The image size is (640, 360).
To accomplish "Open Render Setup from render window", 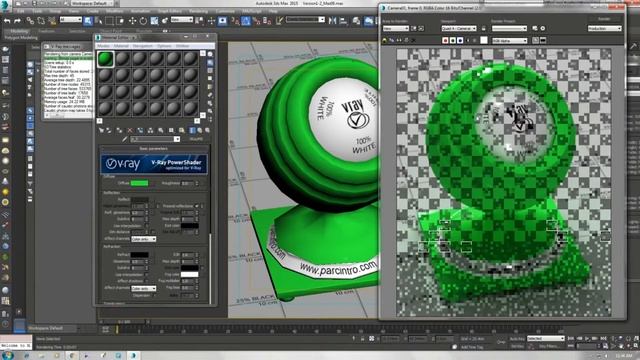I will click(x=535, y=29).
